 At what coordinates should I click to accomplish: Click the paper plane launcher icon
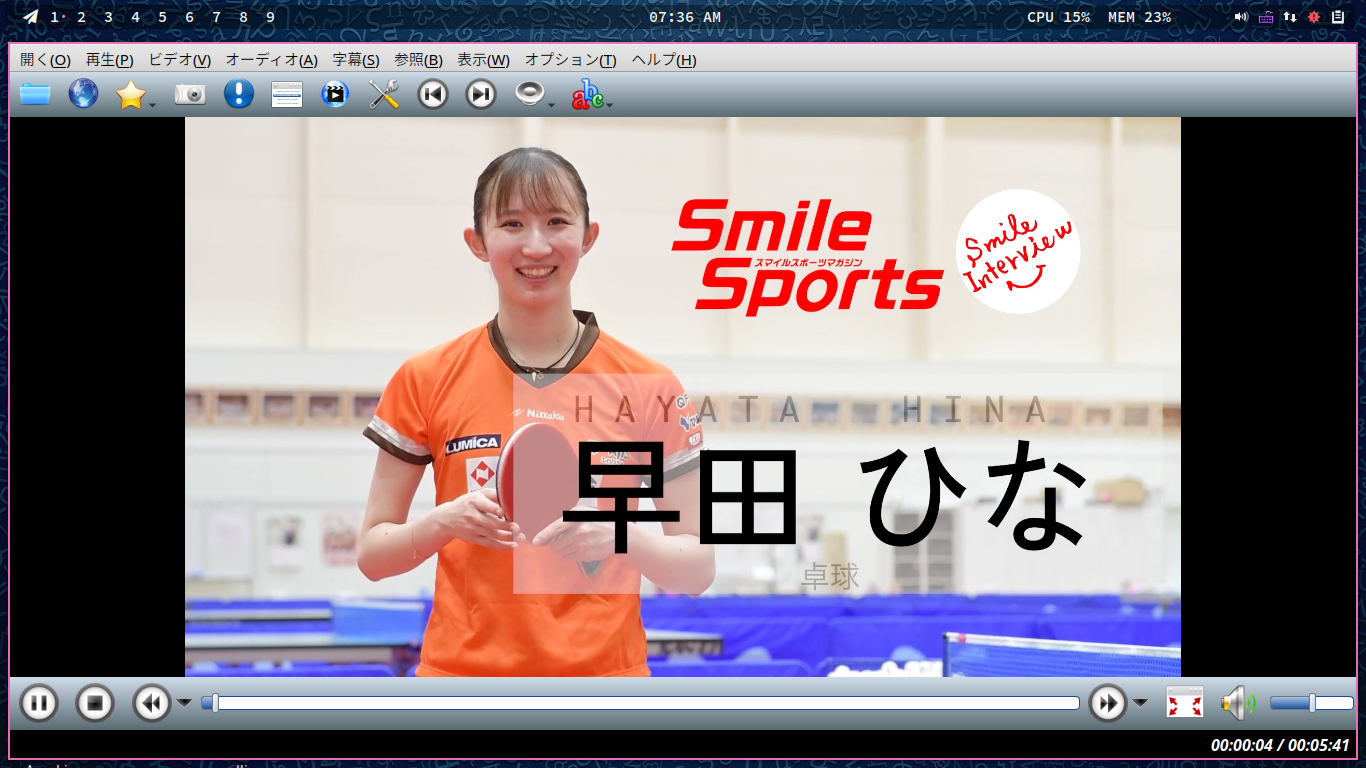31,17
